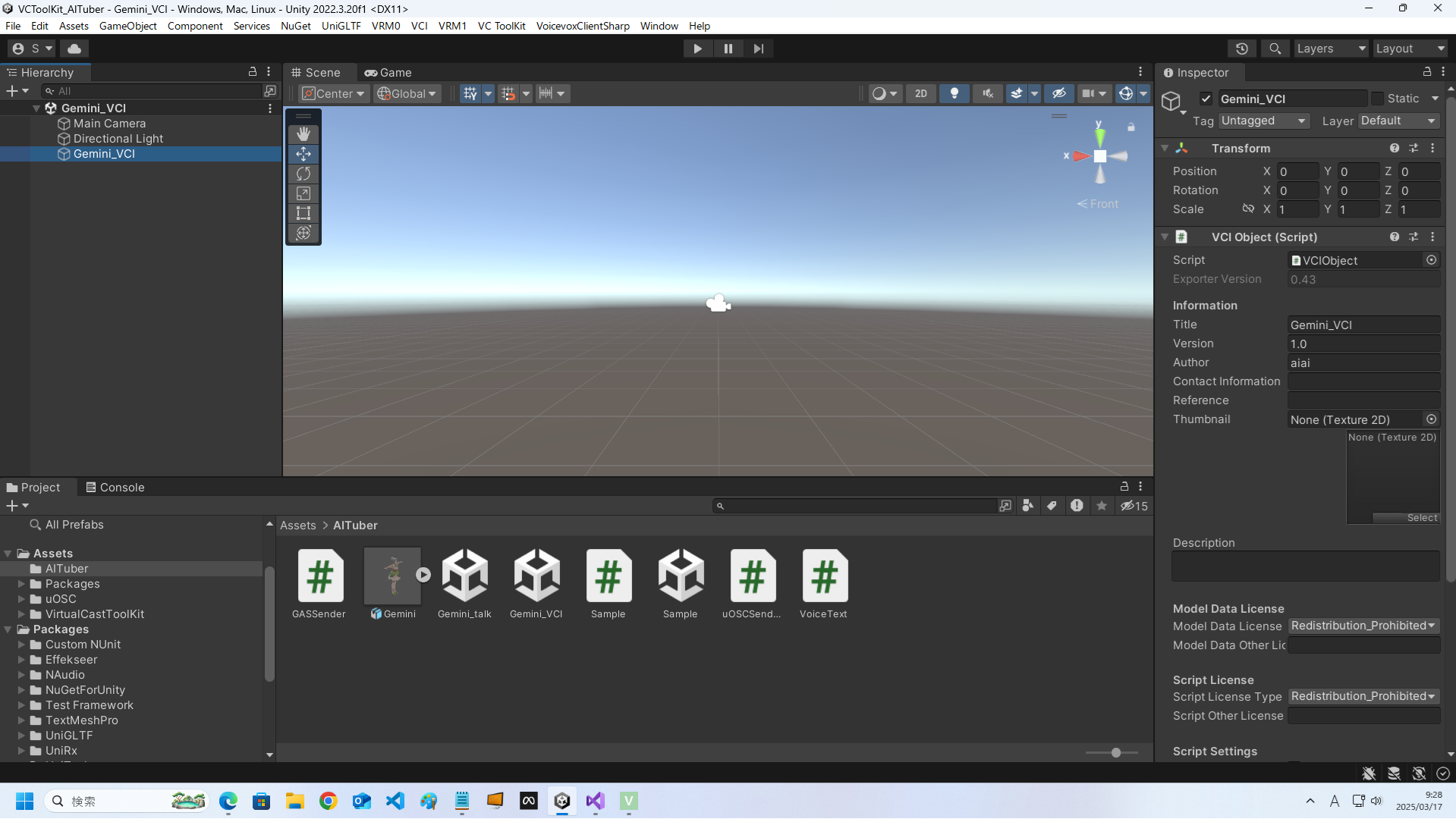
Task: Open Windows Start menu
Action: [x=25, y=801]
